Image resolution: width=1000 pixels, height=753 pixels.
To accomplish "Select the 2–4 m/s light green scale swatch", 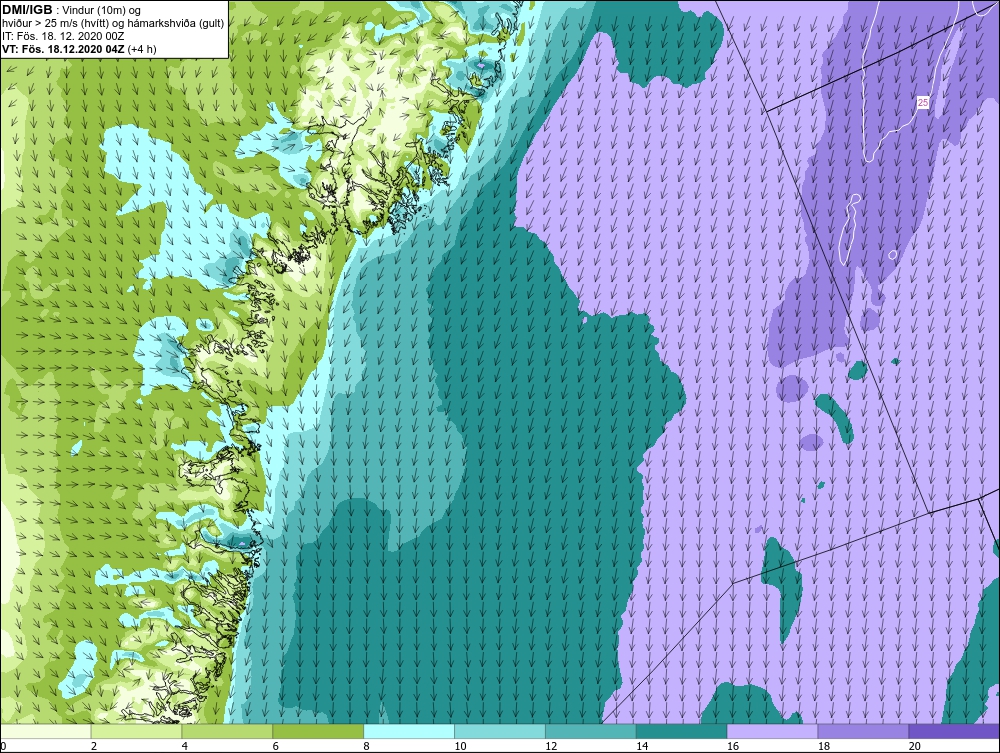I will pos(136,731).
